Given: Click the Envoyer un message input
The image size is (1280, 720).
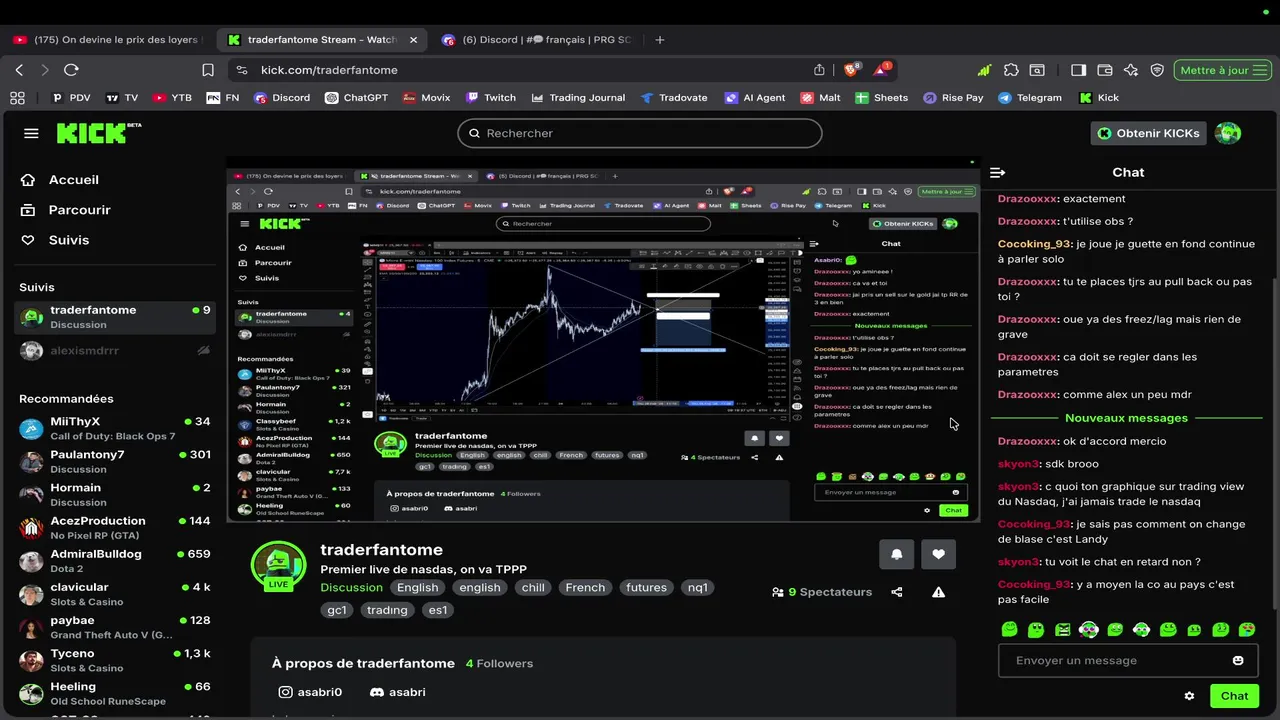Looking at the screenshot, I should 1127,660.
